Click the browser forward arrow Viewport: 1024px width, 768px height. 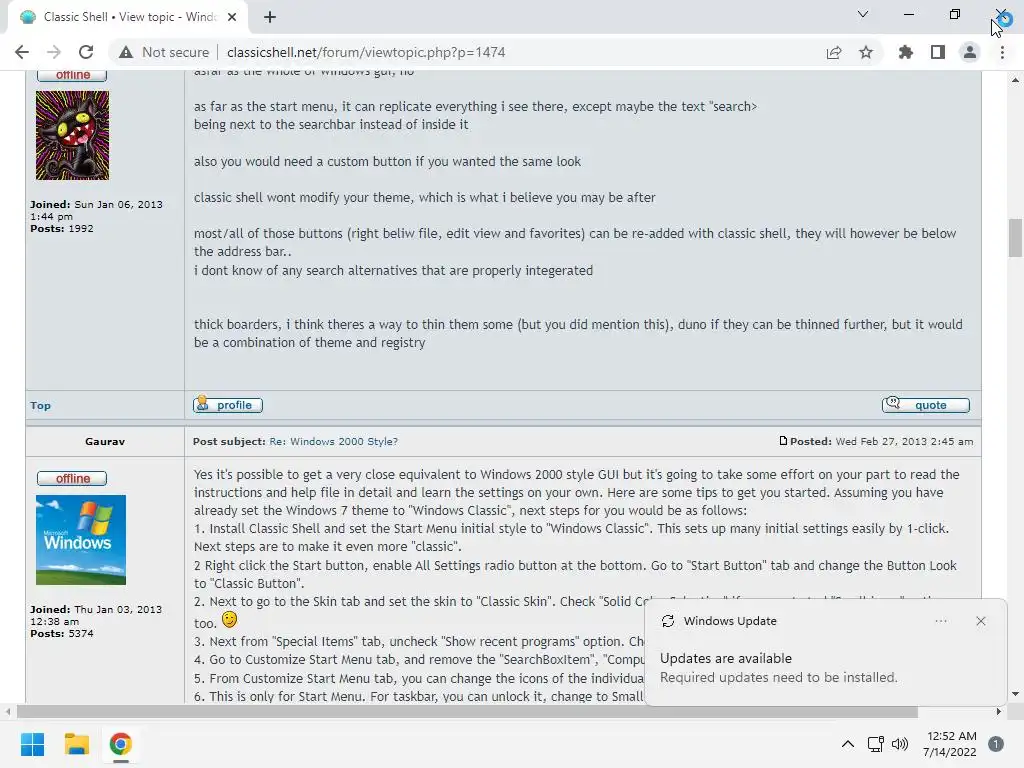tap(54, 52)
